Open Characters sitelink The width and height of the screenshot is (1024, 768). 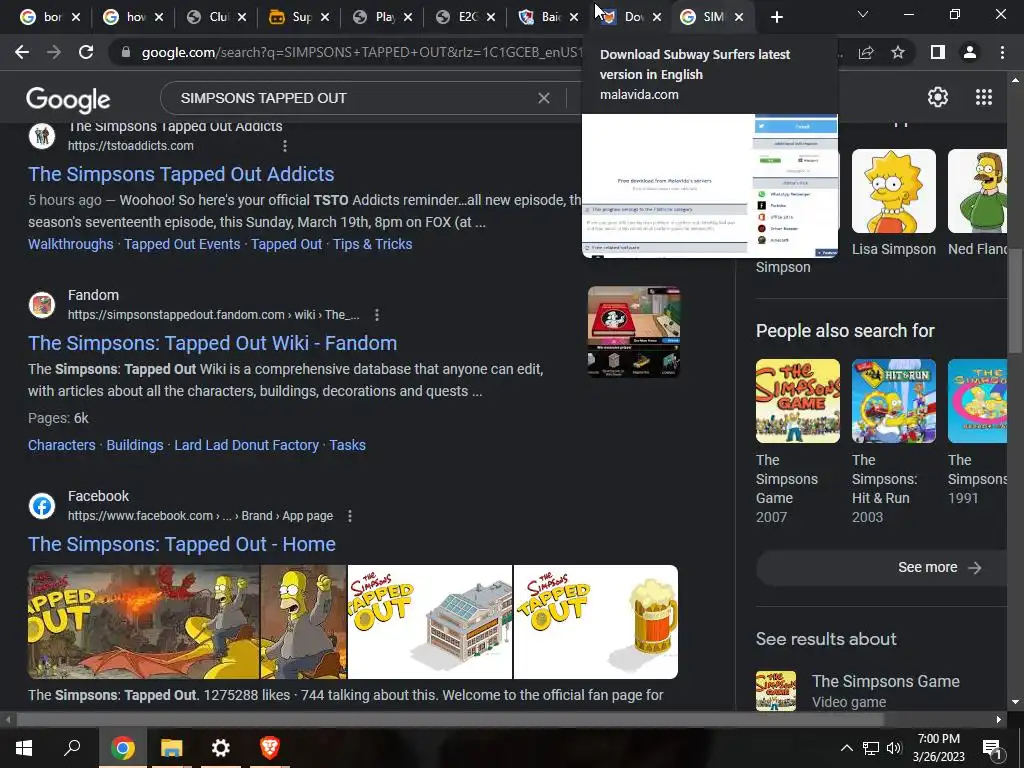[x=61, y=445]
